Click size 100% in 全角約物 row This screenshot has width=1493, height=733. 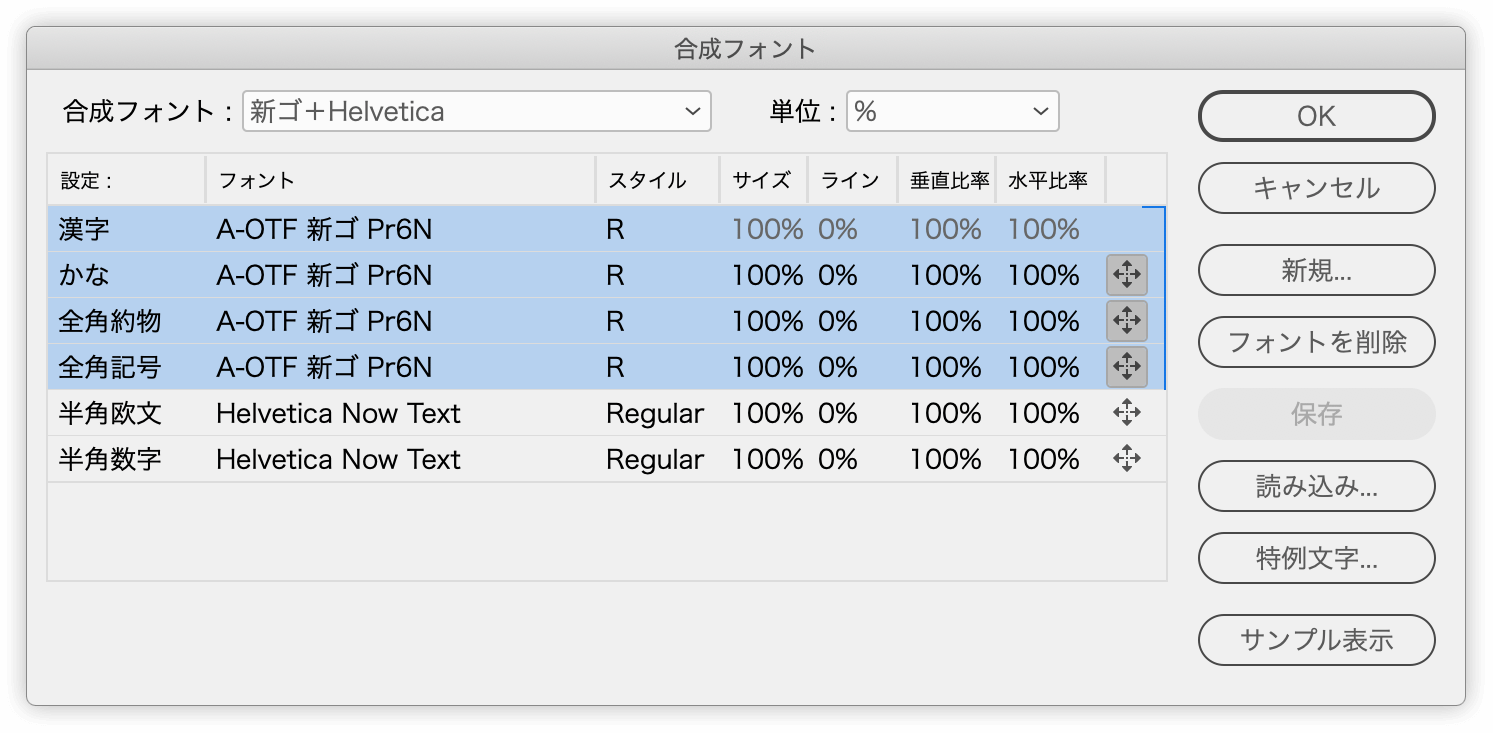coord(767,321)
